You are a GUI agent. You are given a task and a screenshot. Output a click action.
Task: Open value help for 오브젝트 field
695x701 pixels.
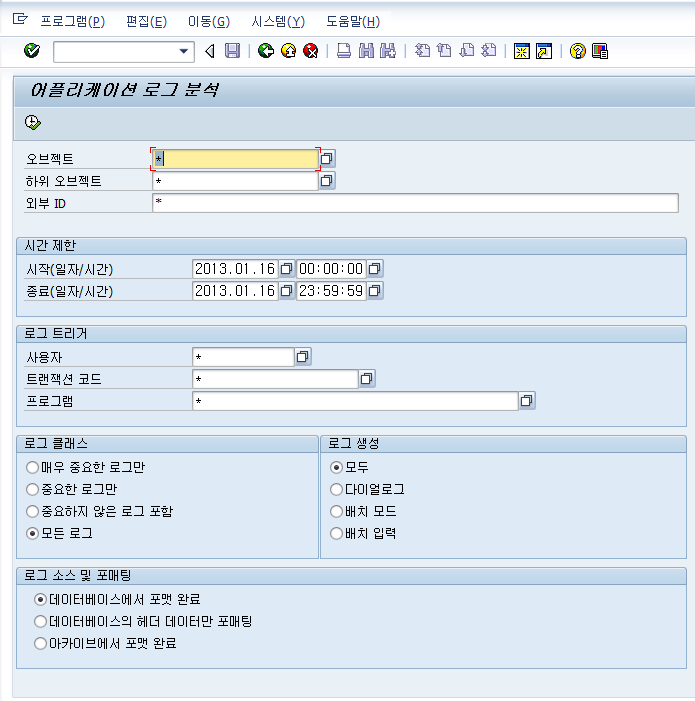[x=327, y=159]
